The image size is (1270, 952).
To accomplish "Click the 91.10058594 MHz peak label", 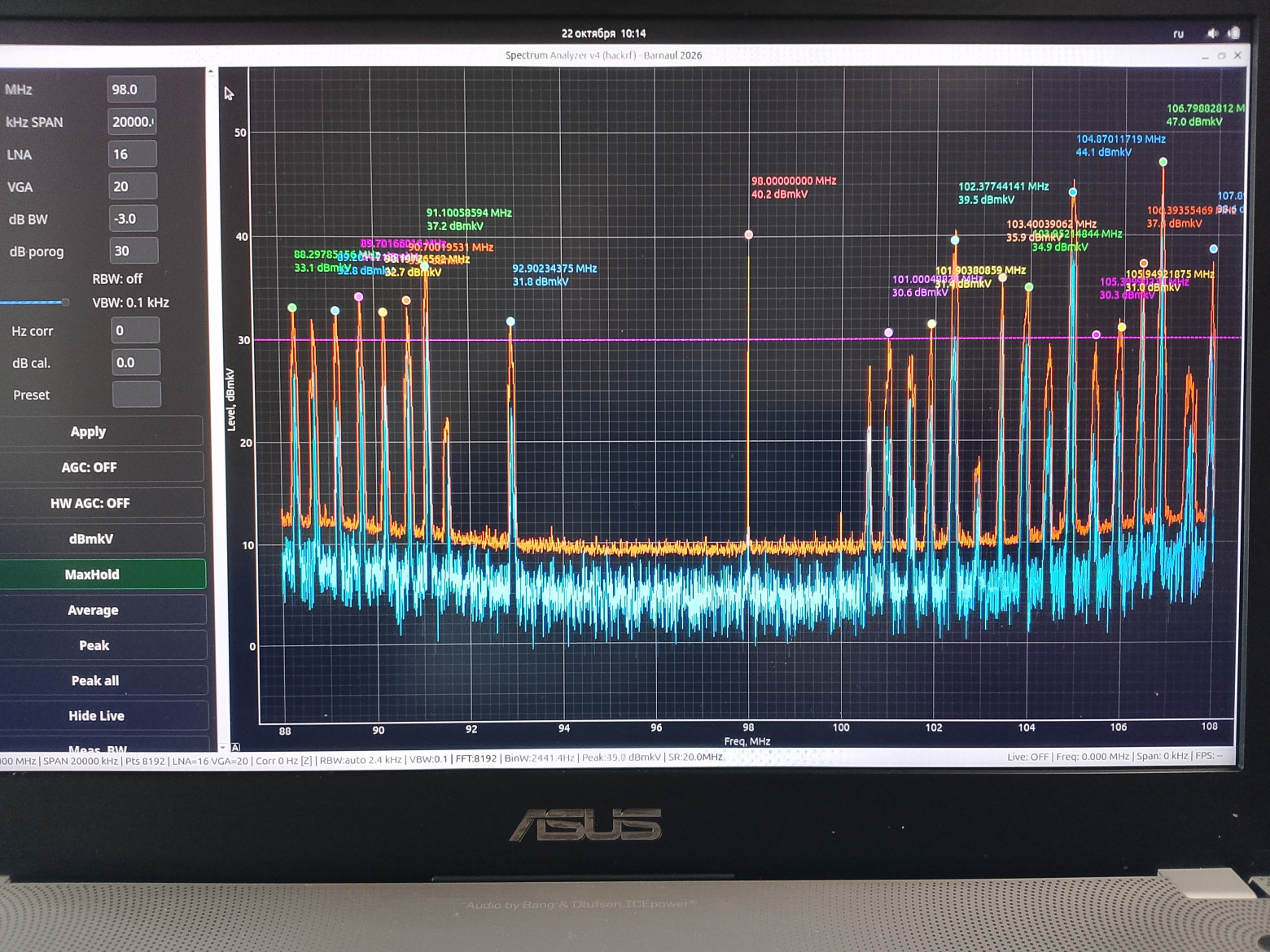I will point(469,213).
